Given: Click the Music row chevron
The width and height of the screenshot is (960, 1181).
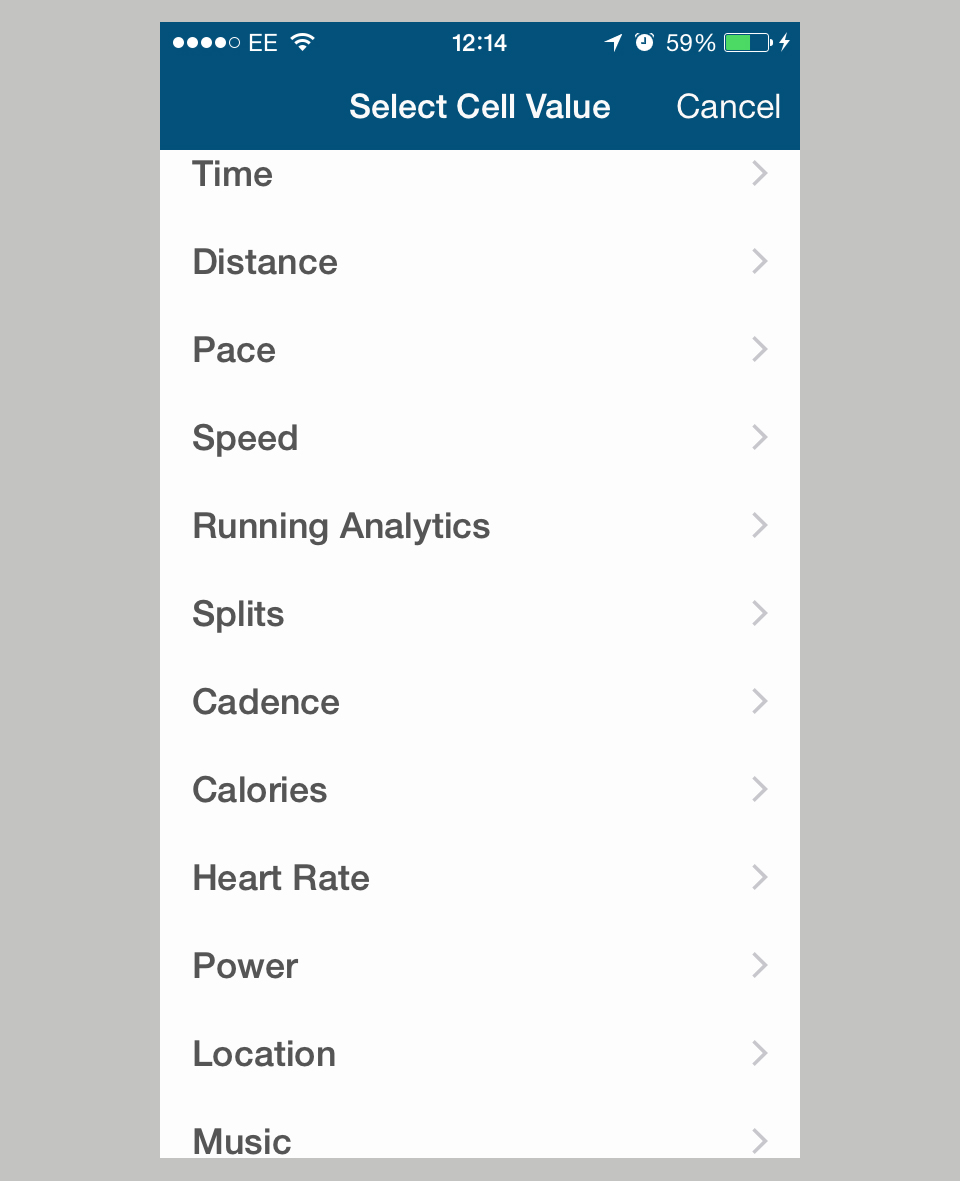Looking at the screenshot, I should click(760, 1140).
